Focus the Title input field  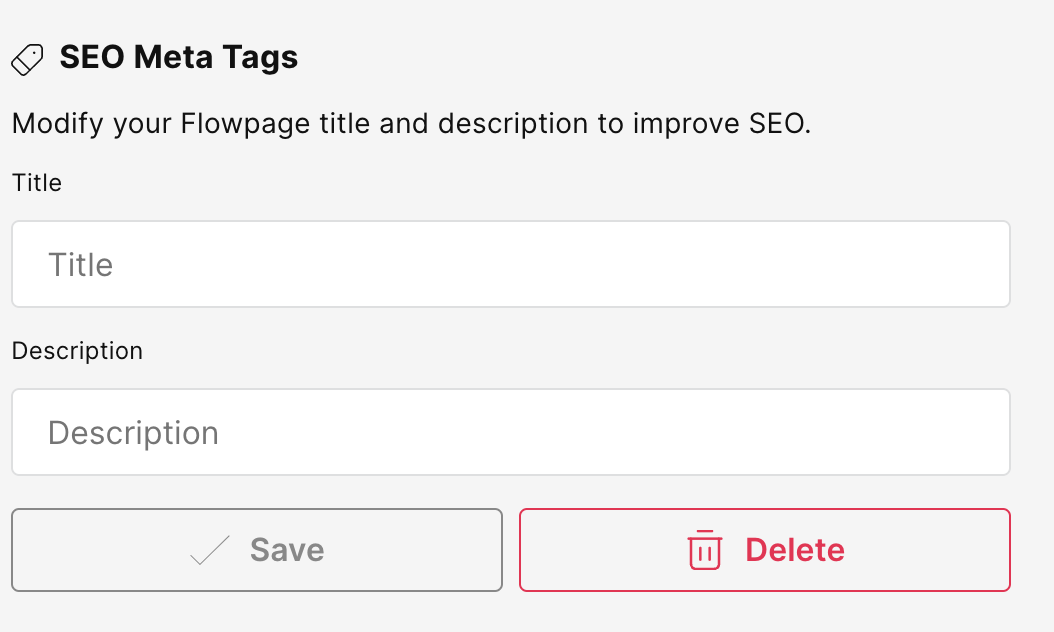511,264
